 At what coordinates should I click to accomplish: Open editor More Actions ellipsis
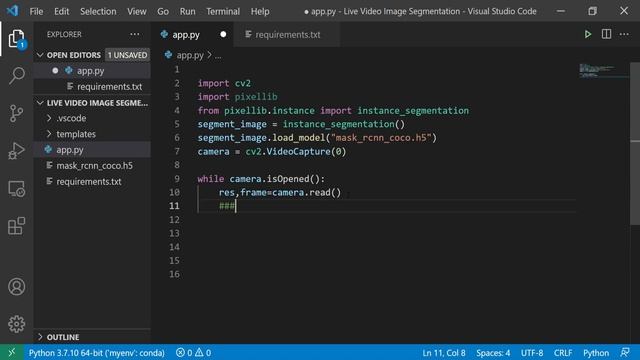pos(624,34)
